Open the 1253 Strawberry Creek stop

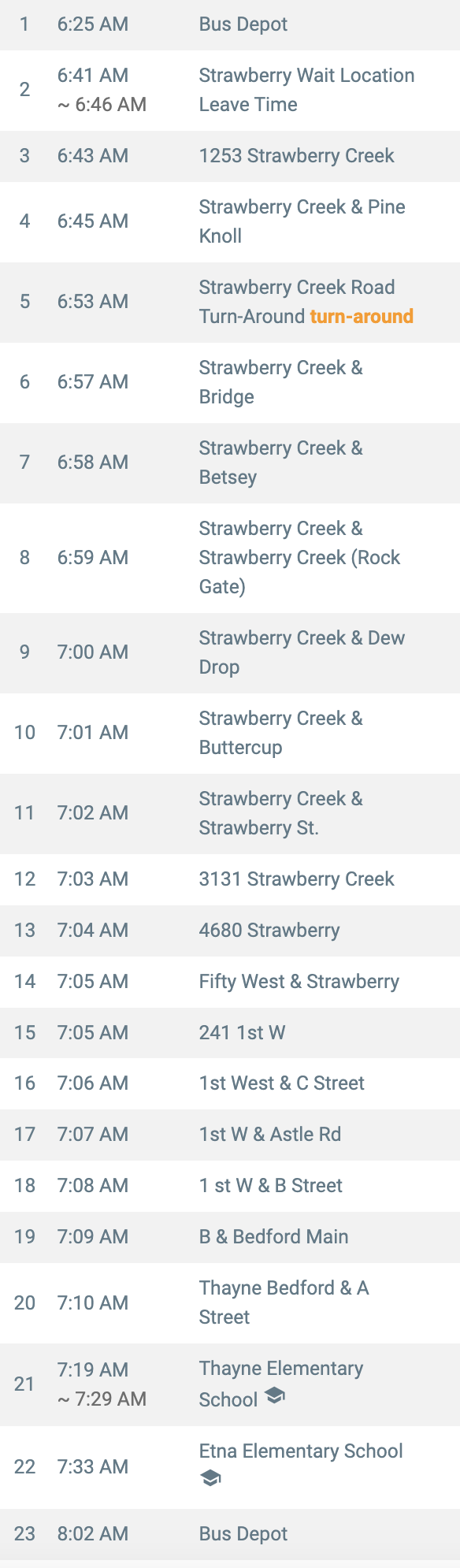[x=230, y=156]
